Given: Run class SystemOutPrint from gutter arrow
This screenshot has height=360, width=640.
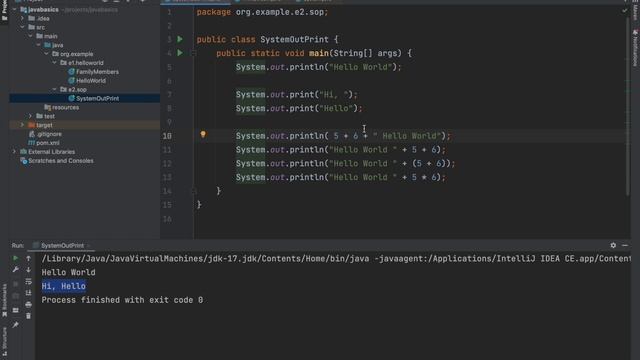Looking at the screenshot, I should coord(180,39).
